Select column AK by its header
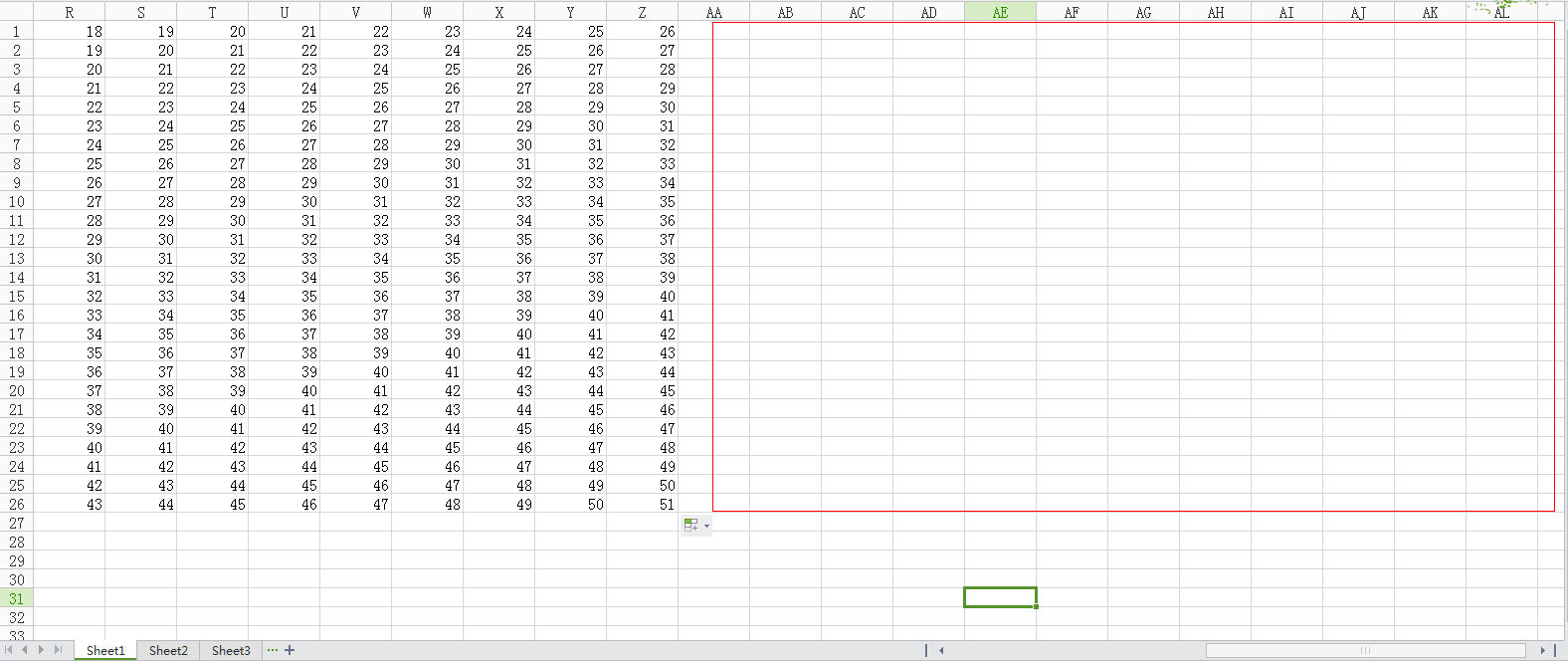Image resolution: width=1568 pixels, height=661 pixels. coord(1431,12)
